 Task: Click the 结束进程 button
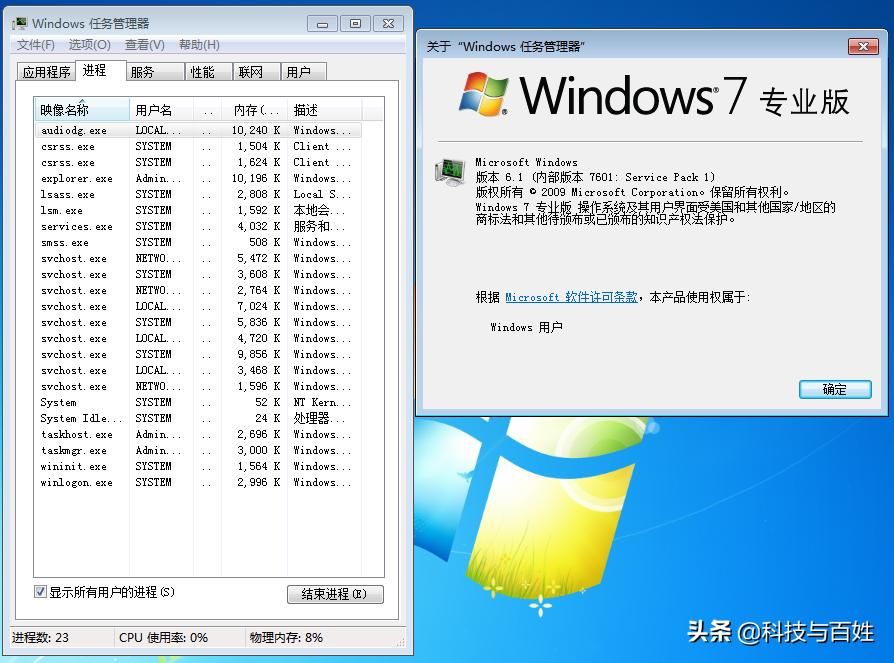tap(334, 594)
